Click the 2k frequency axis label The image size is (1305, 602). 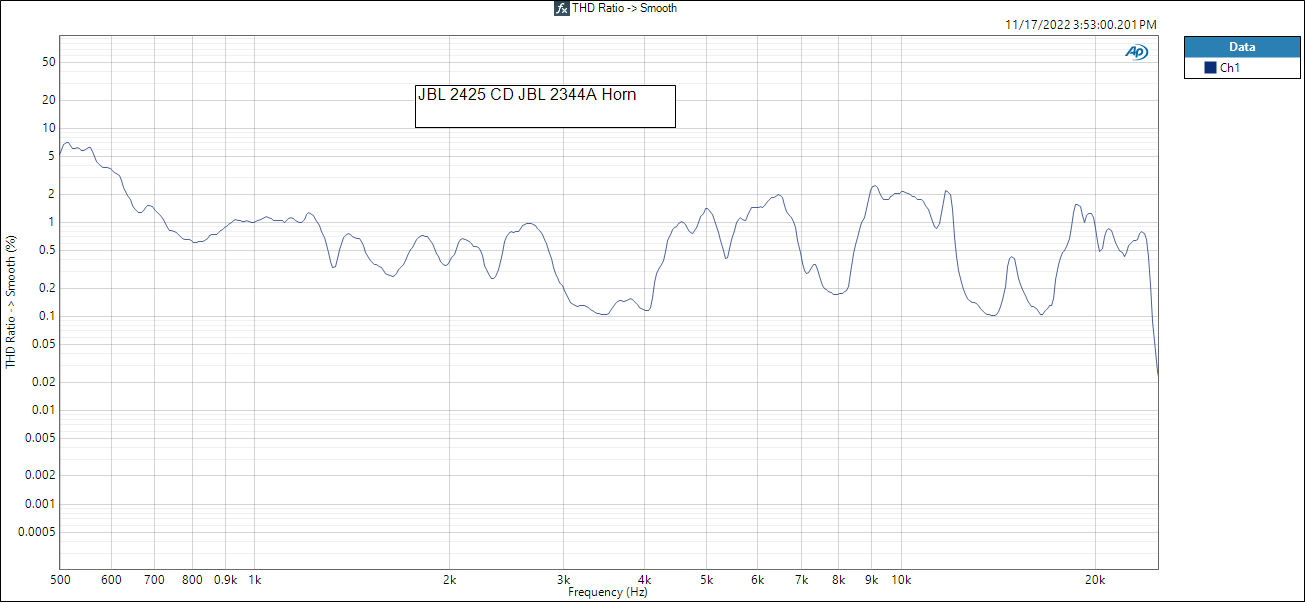point(450,579)
